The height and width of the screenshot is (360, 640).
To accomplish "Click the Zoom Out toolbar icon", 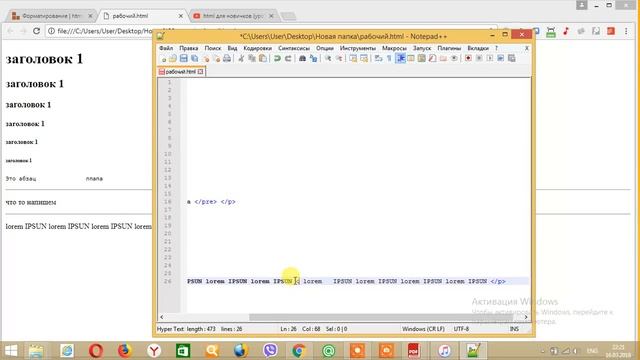I will coord(339,58).
